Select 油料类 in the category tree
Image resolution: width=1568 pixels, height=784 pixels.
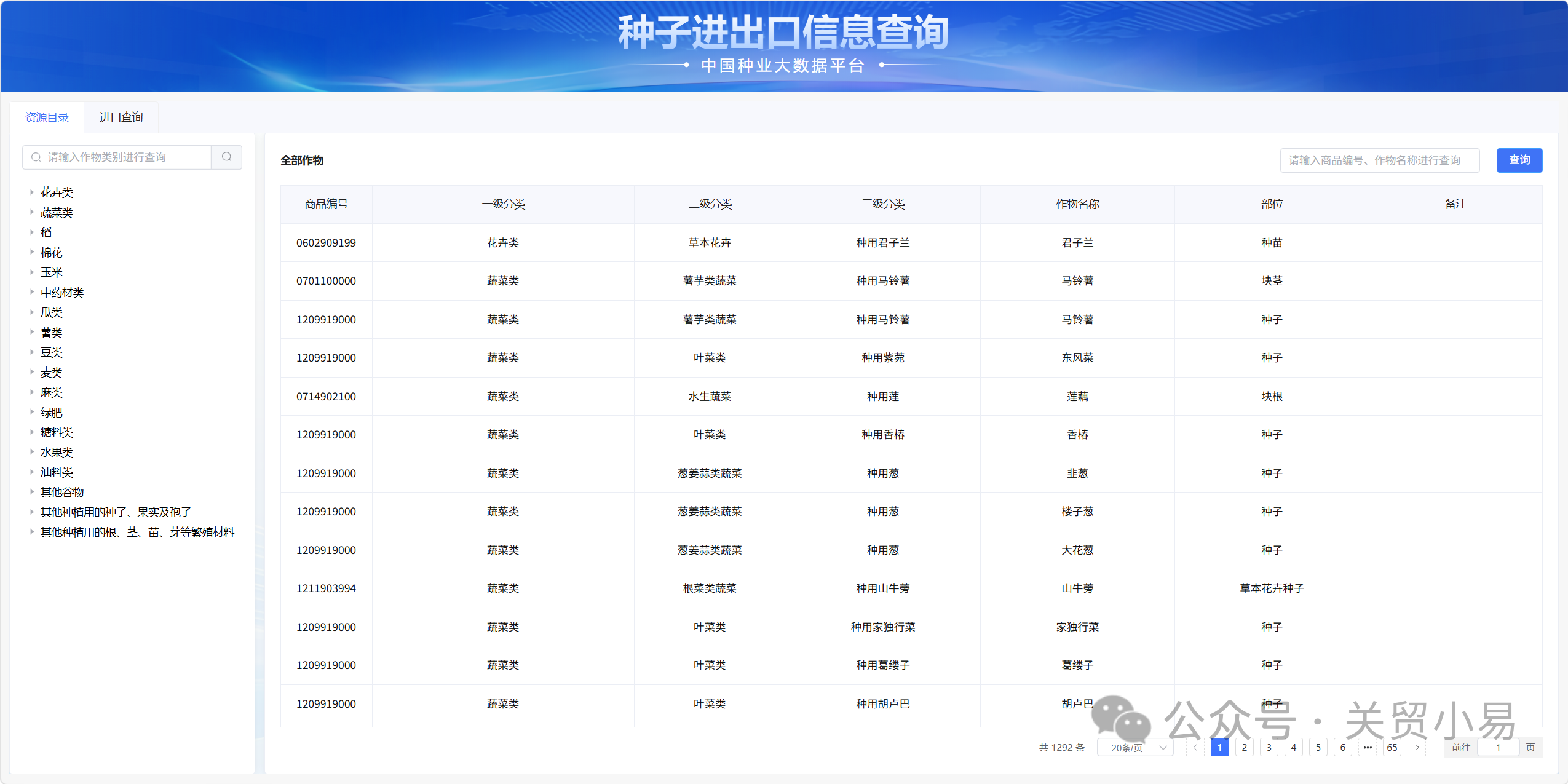tap(57, 472)
